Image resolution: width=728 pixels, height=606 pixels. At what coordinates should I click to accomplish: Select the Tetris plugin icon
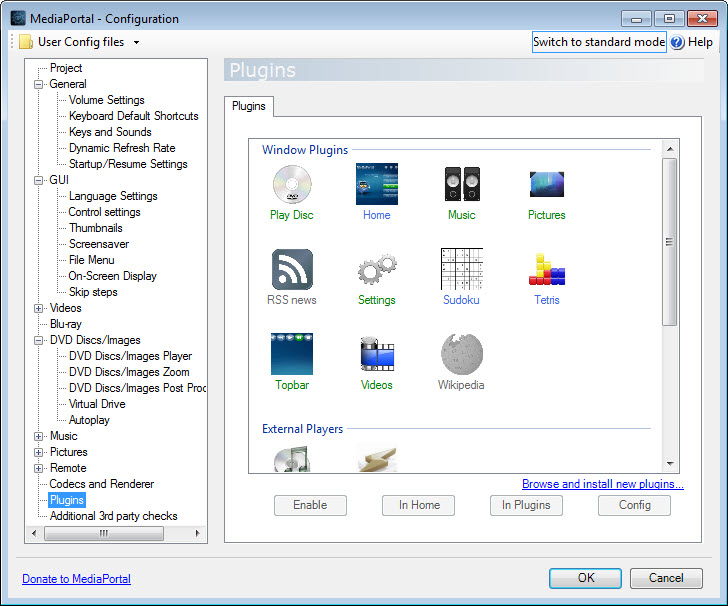coord(546,269)
